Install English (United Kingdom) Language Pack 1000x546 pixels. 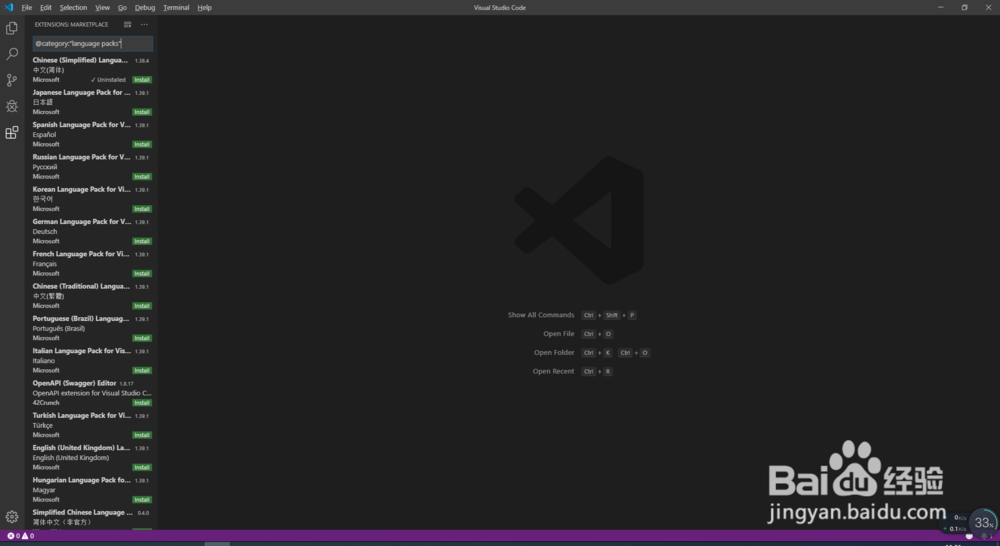(142, 468)
